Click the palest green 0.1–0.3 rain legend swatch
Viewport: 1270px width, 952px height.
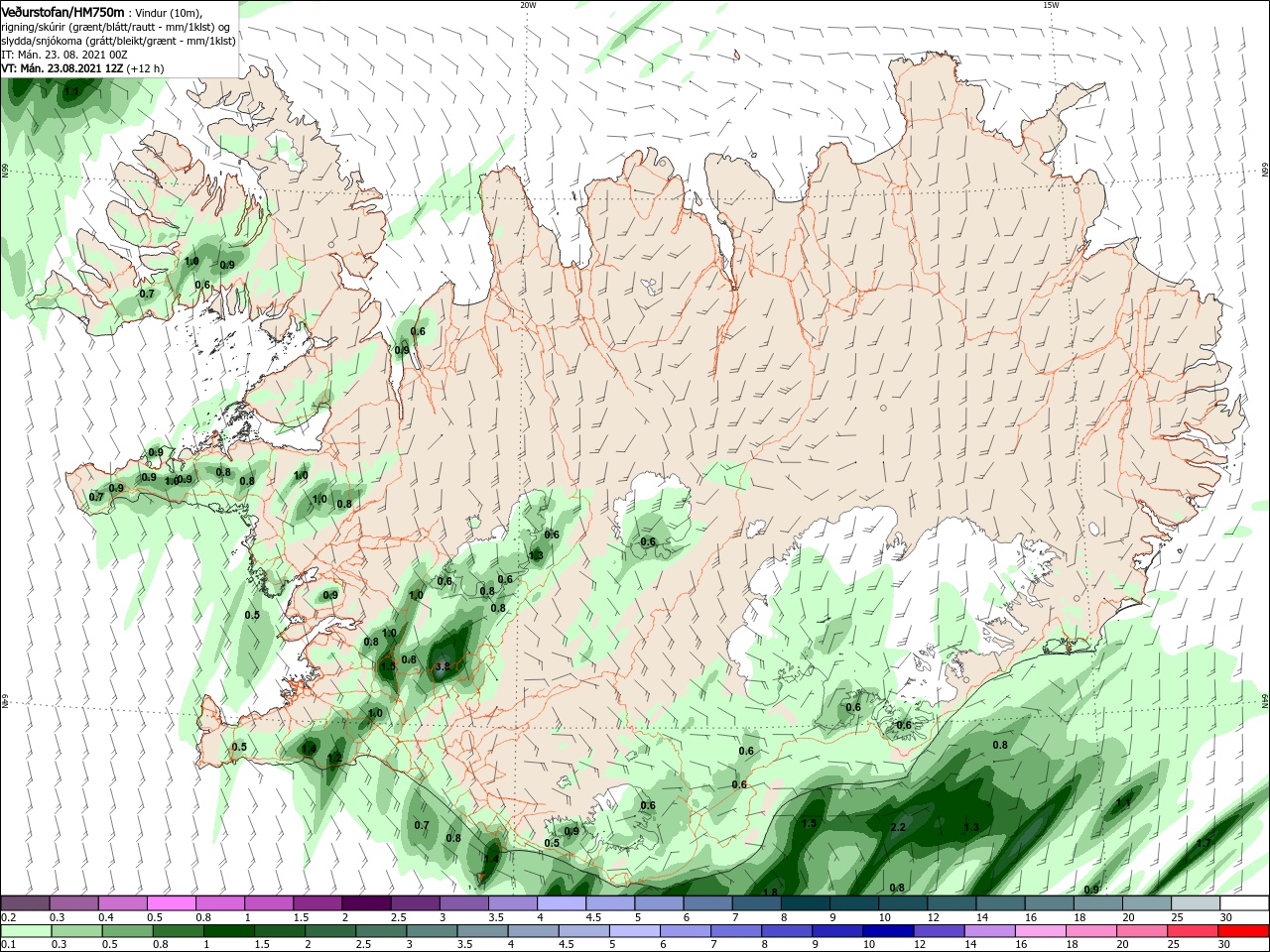coord(26,931)
